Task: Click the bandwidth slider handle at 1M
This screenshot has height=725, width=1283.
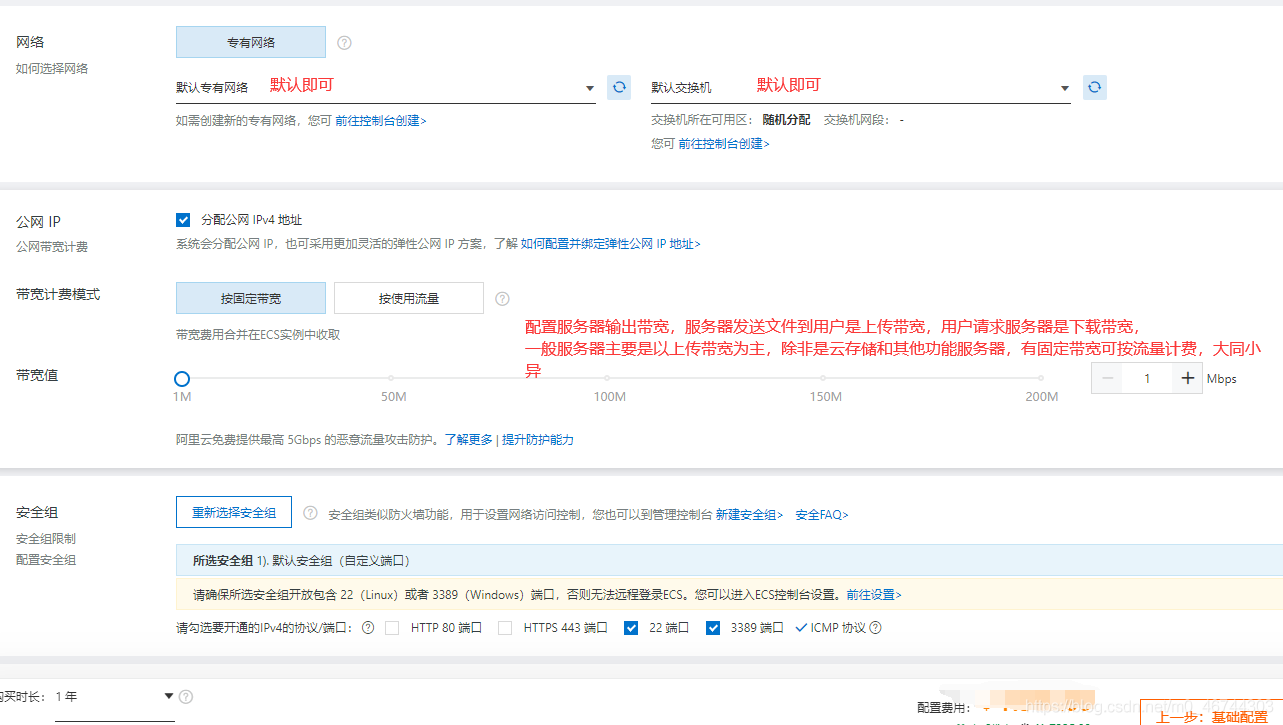Action: coord(181,379)
